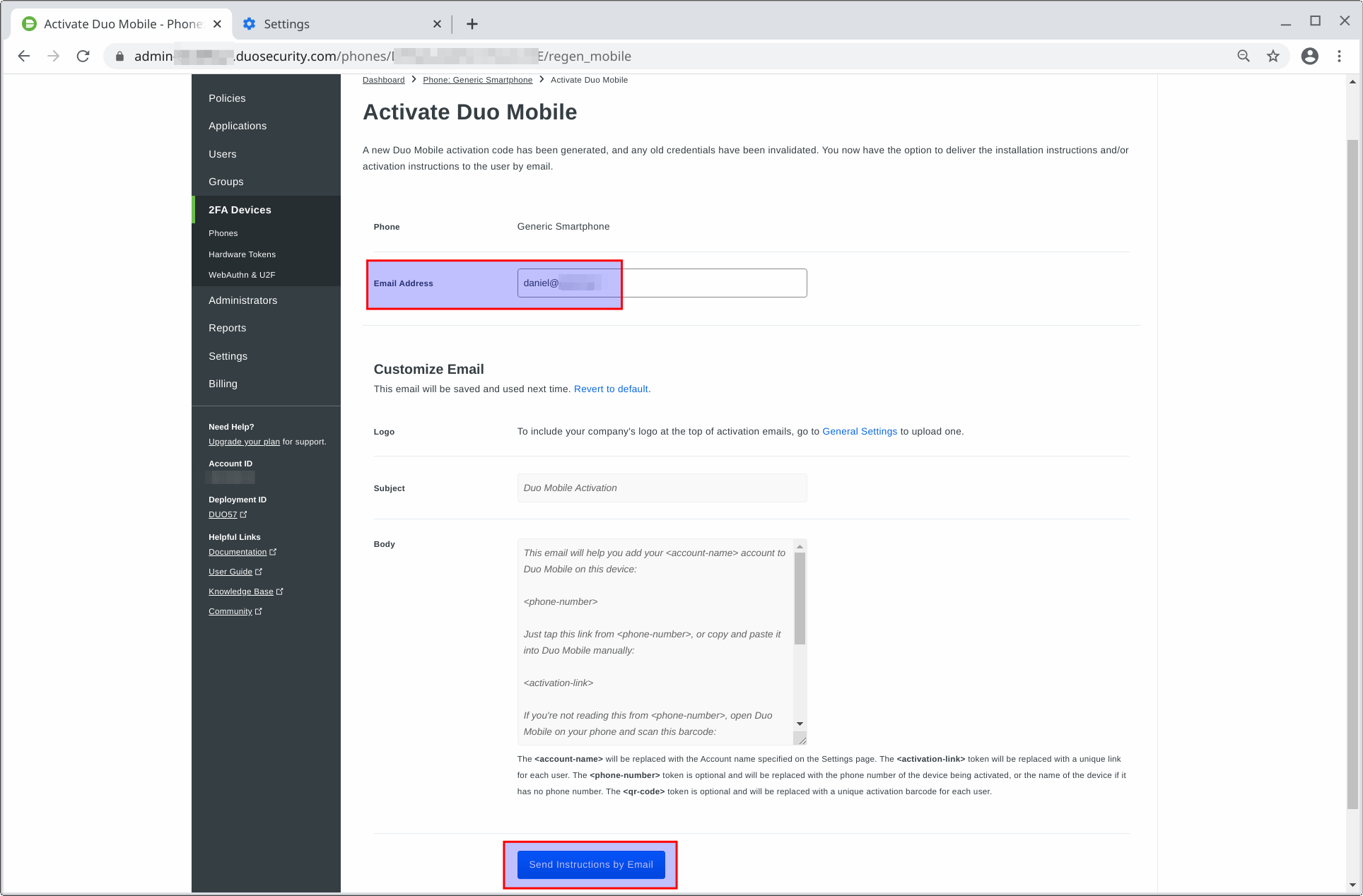Click the back navigation arrow

(24, 57)
